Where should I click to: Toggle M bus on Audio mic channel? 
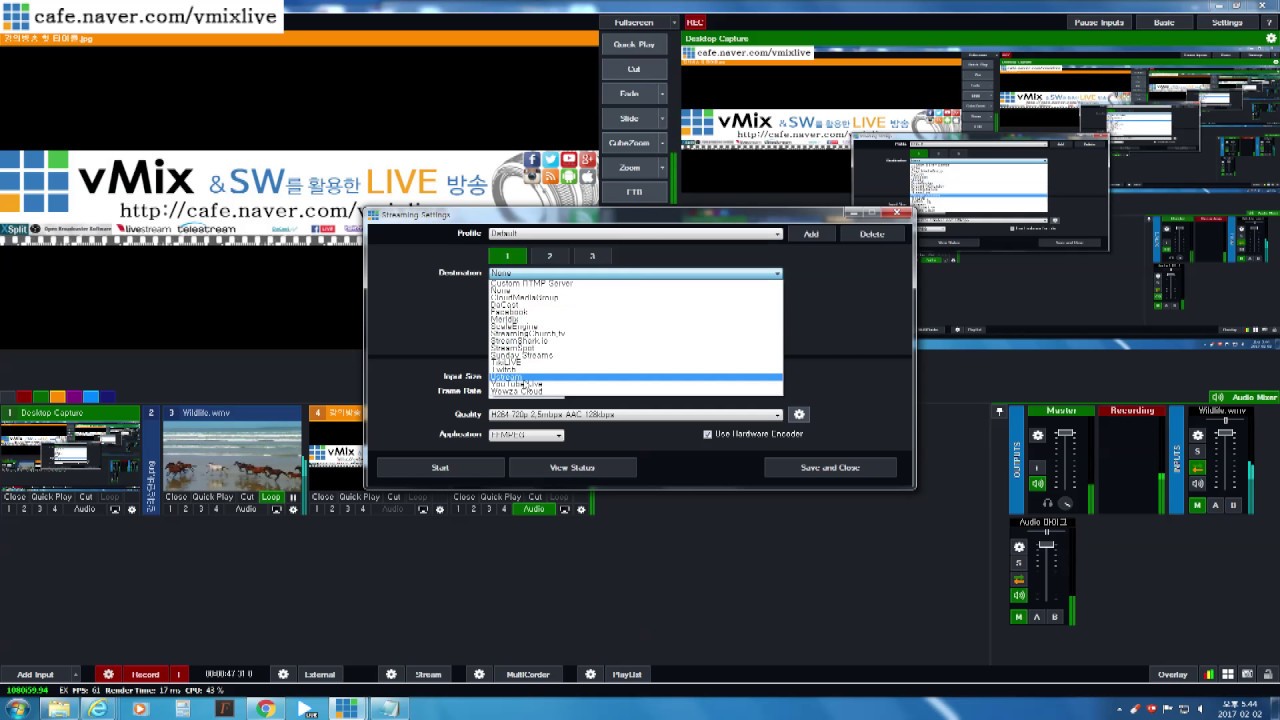pos(1019,617)
